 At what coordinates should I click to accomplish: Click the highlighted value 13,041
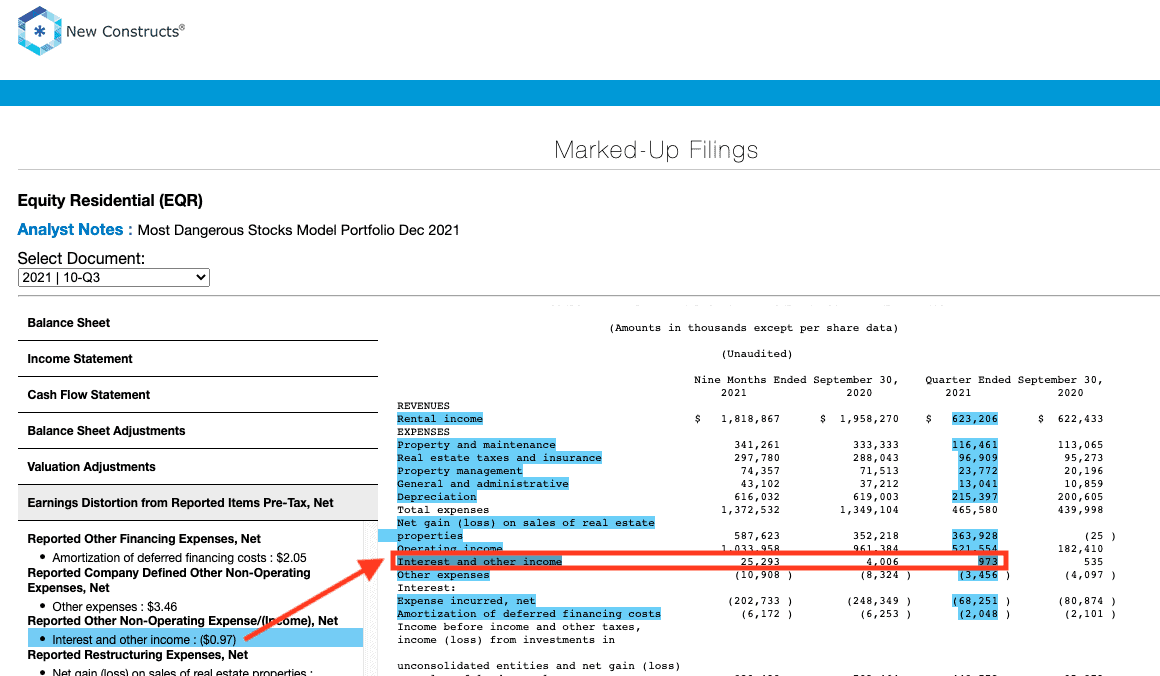tap(978, 484)
